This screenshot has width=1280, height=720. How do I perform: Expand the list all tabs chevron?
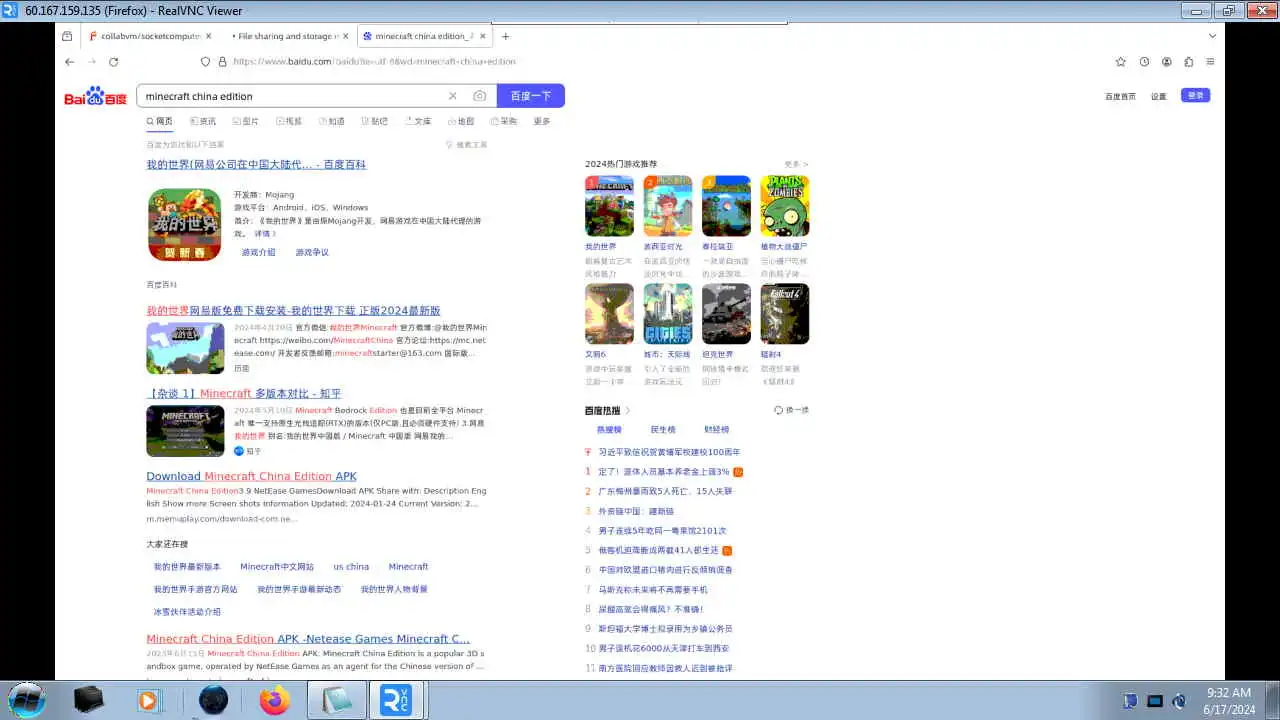[x=1212, y=36]
